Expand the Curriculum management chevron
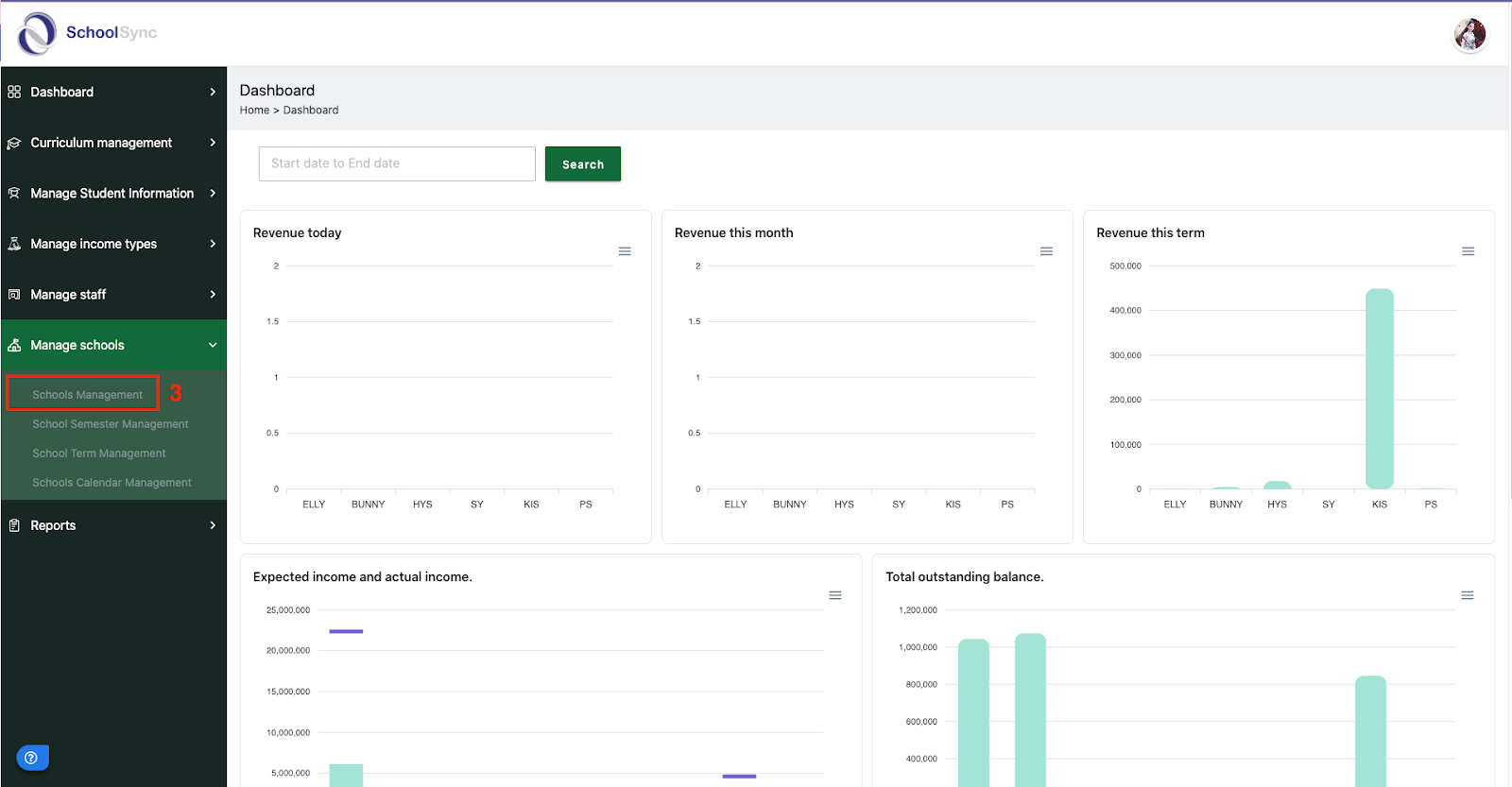1512x787 pixels. pos(213,143)
